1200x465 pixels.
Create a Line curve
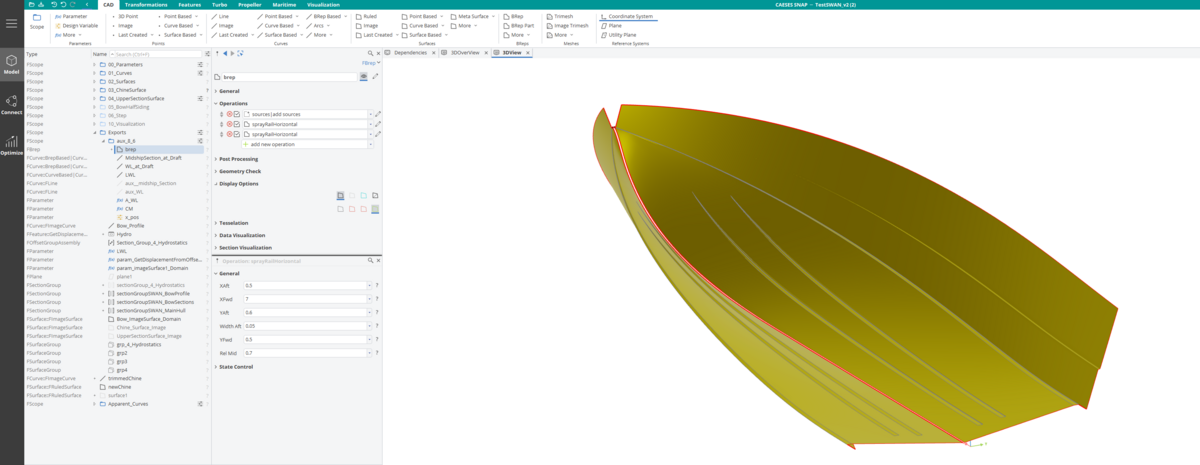[221, 16]
